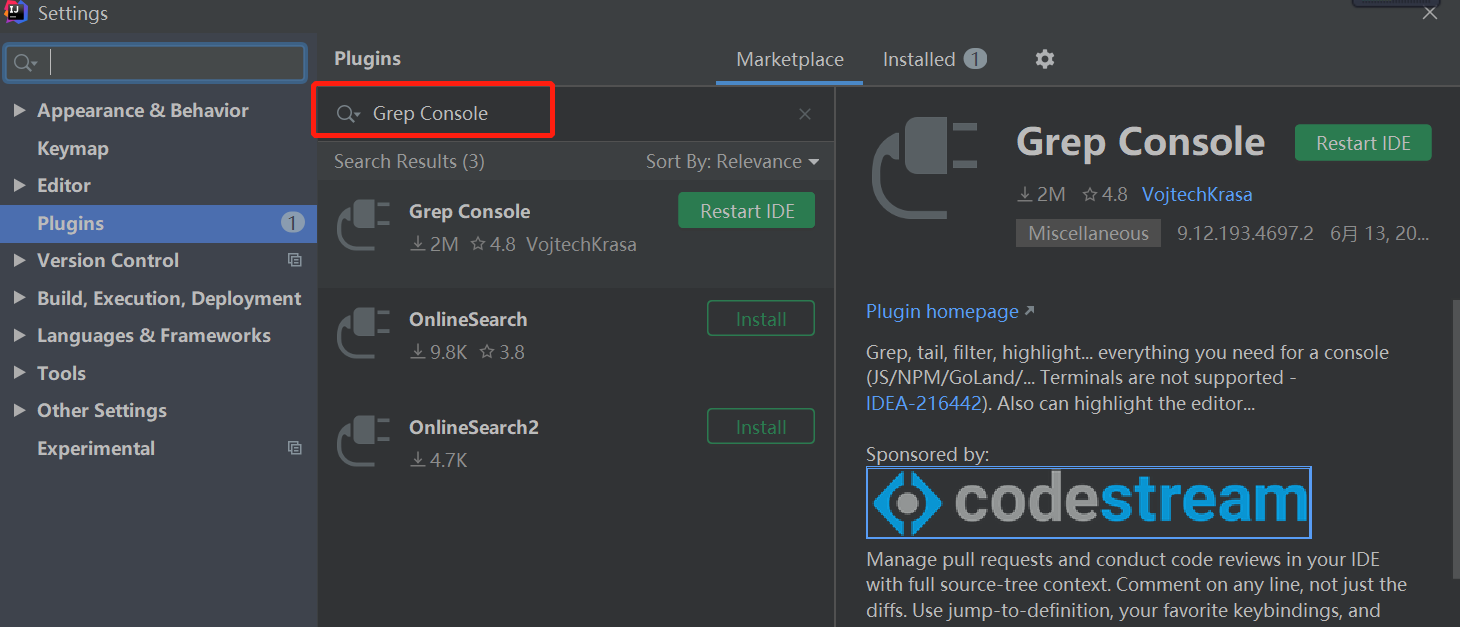
Task: Click the copy icon beside Experimental
Action: pyautogui.click(x=294, y=448)
